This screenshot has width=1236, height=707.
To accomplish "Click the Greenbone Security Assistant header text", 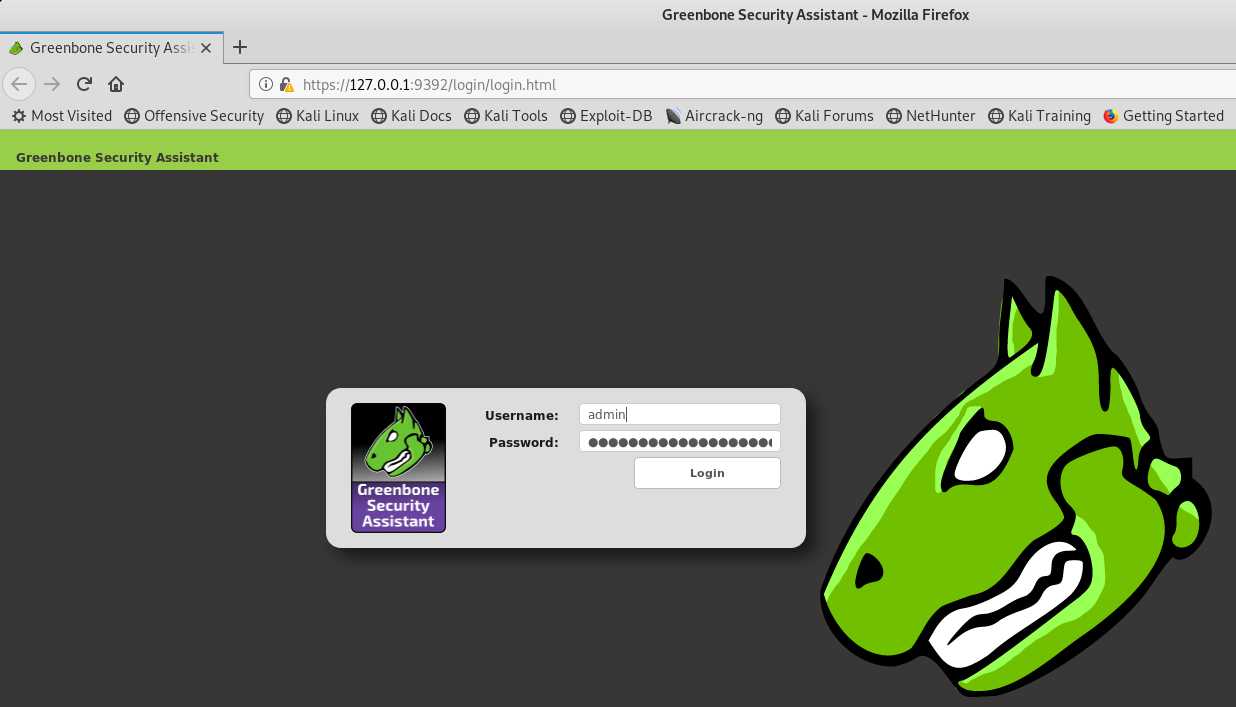I will tap(117, 157).
